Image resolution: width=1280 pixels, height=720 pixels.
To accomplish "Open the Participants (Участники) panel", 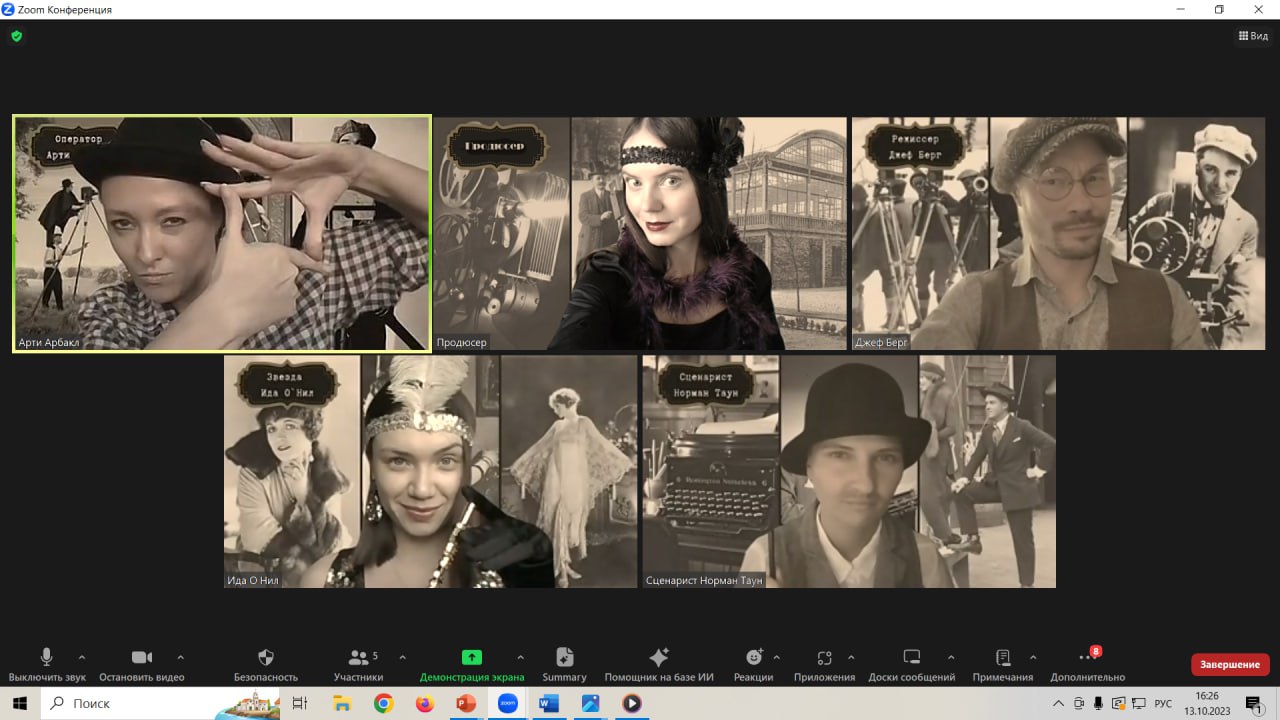I will pos(358,658).
